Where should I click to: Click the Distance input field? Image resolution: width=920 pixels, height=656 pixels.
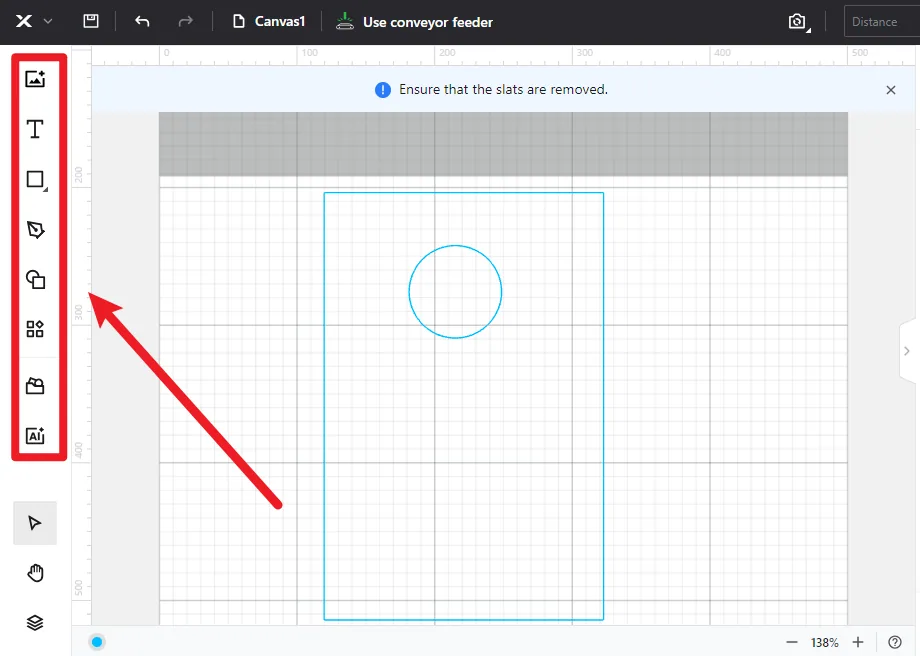882,22
